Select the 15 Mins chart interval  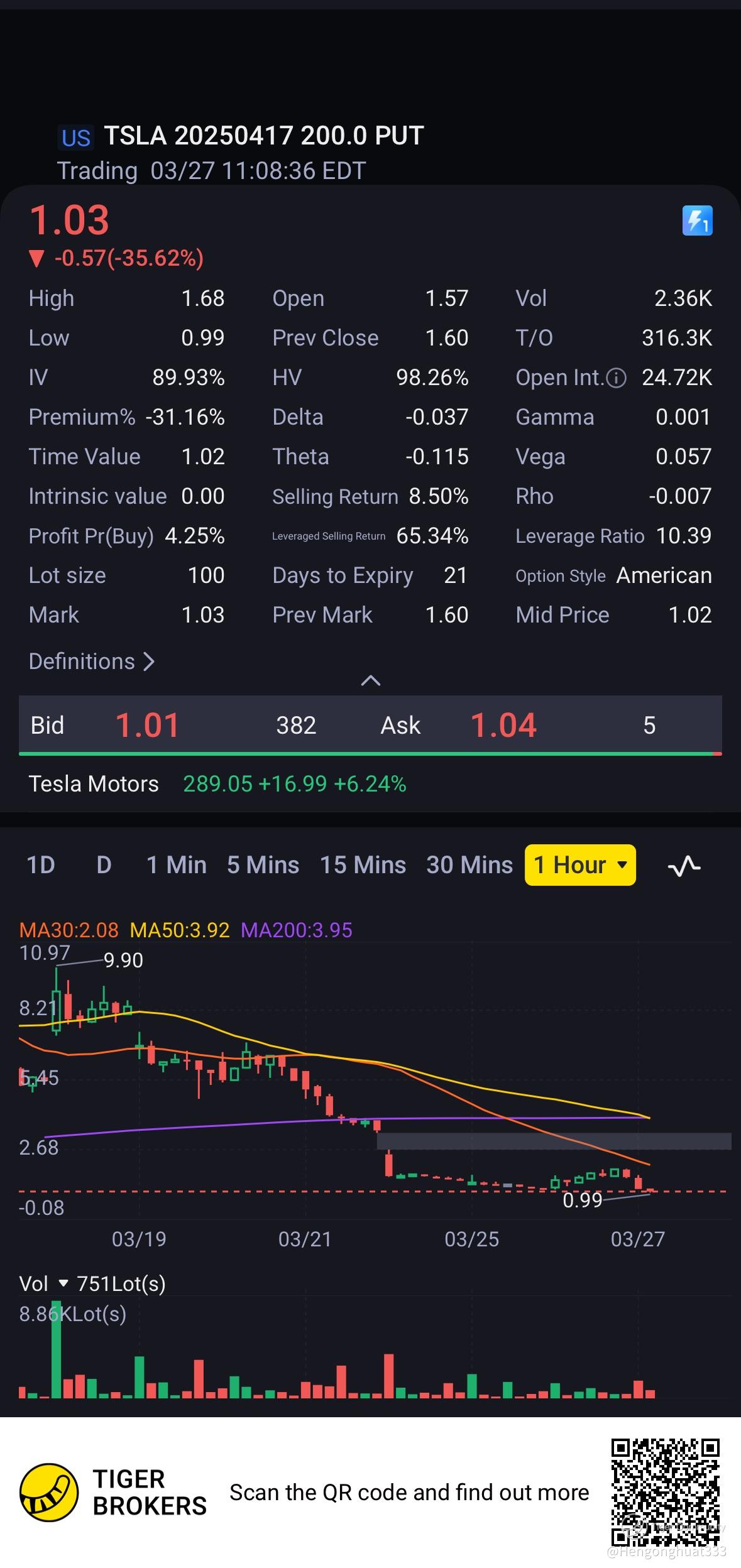pyautogui.click(x=363, y=865)
